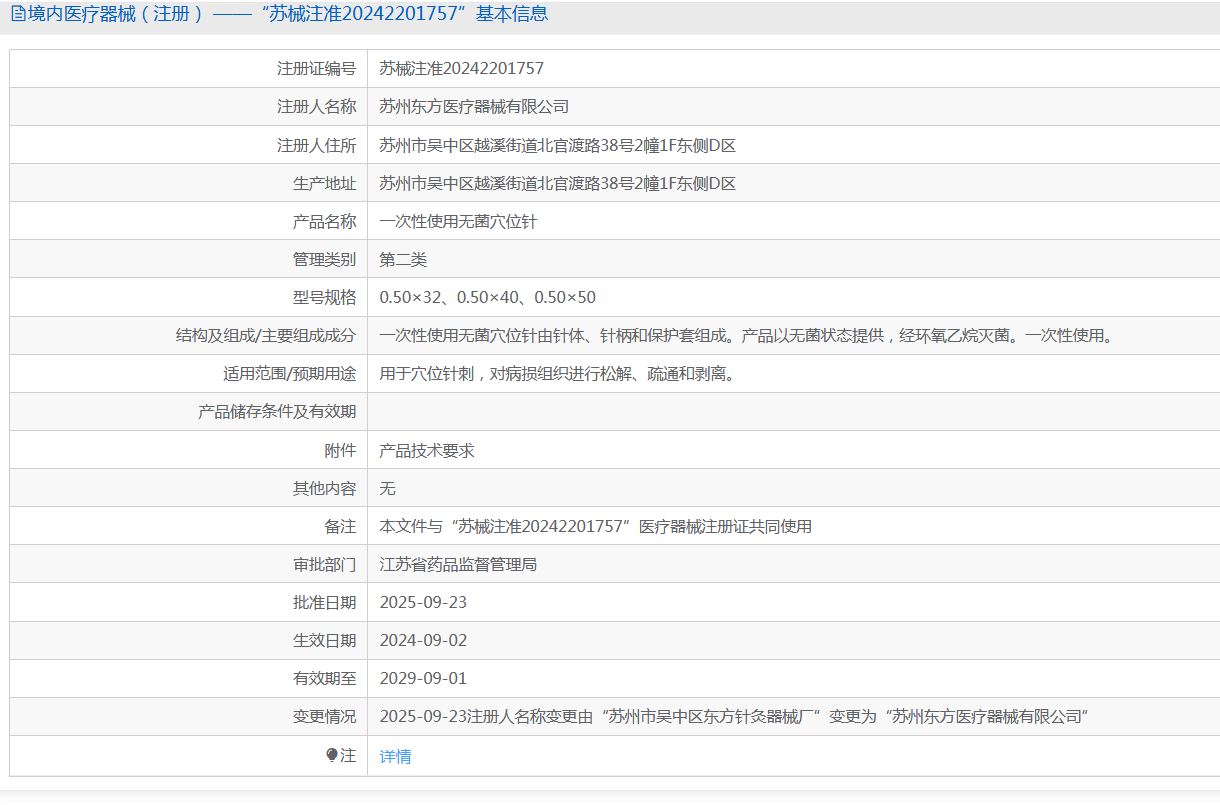Screen dimensions: 1220x805
Task: Click the 产品技术要求 attachment text
Action: (x=427, y=450)
